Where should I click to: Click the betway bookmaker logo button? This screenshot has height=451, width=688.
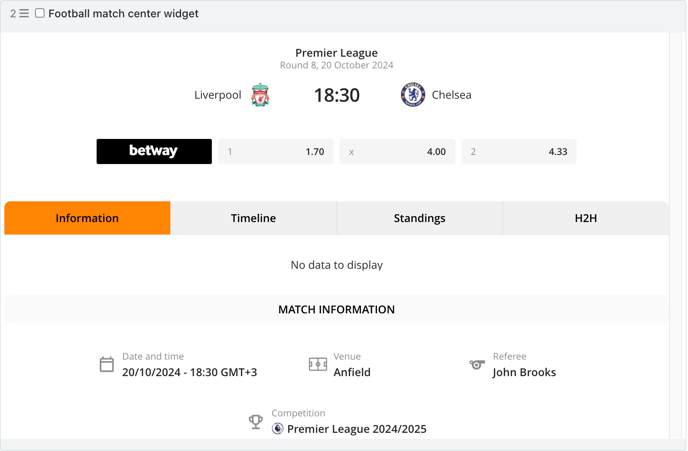click(x=154, y=151)
